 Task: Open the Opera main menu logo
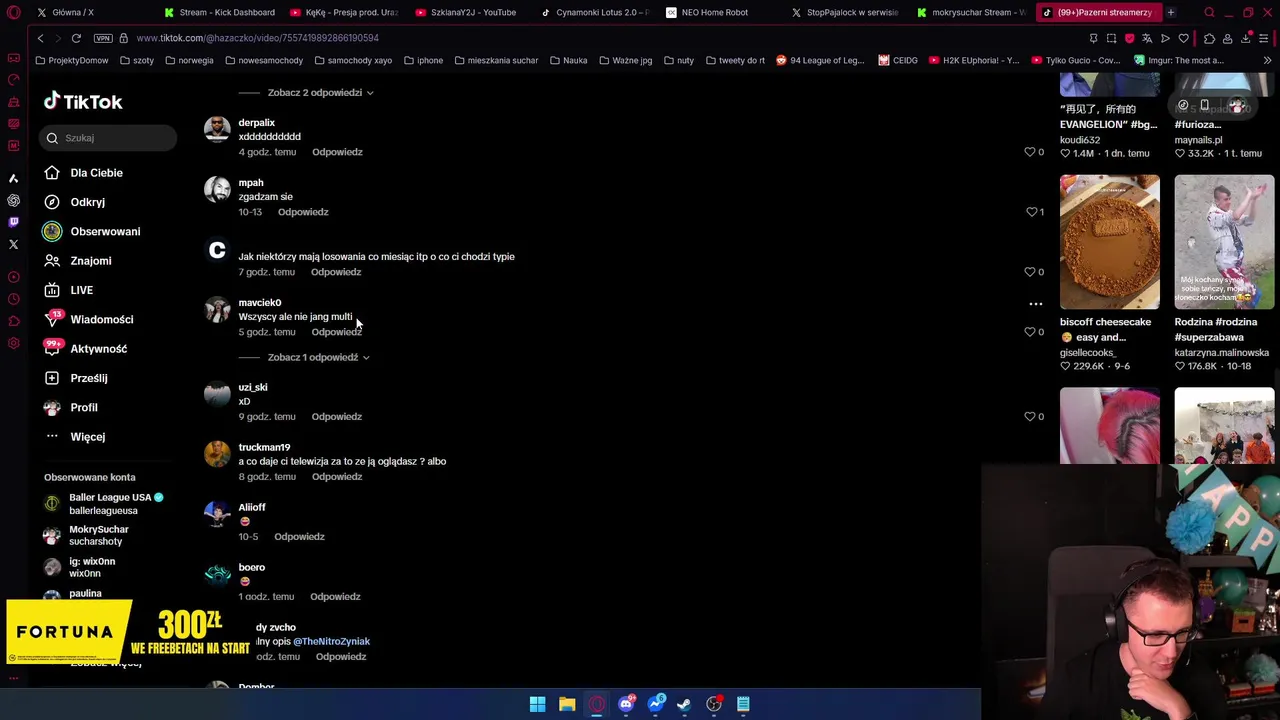coord(14,13)
